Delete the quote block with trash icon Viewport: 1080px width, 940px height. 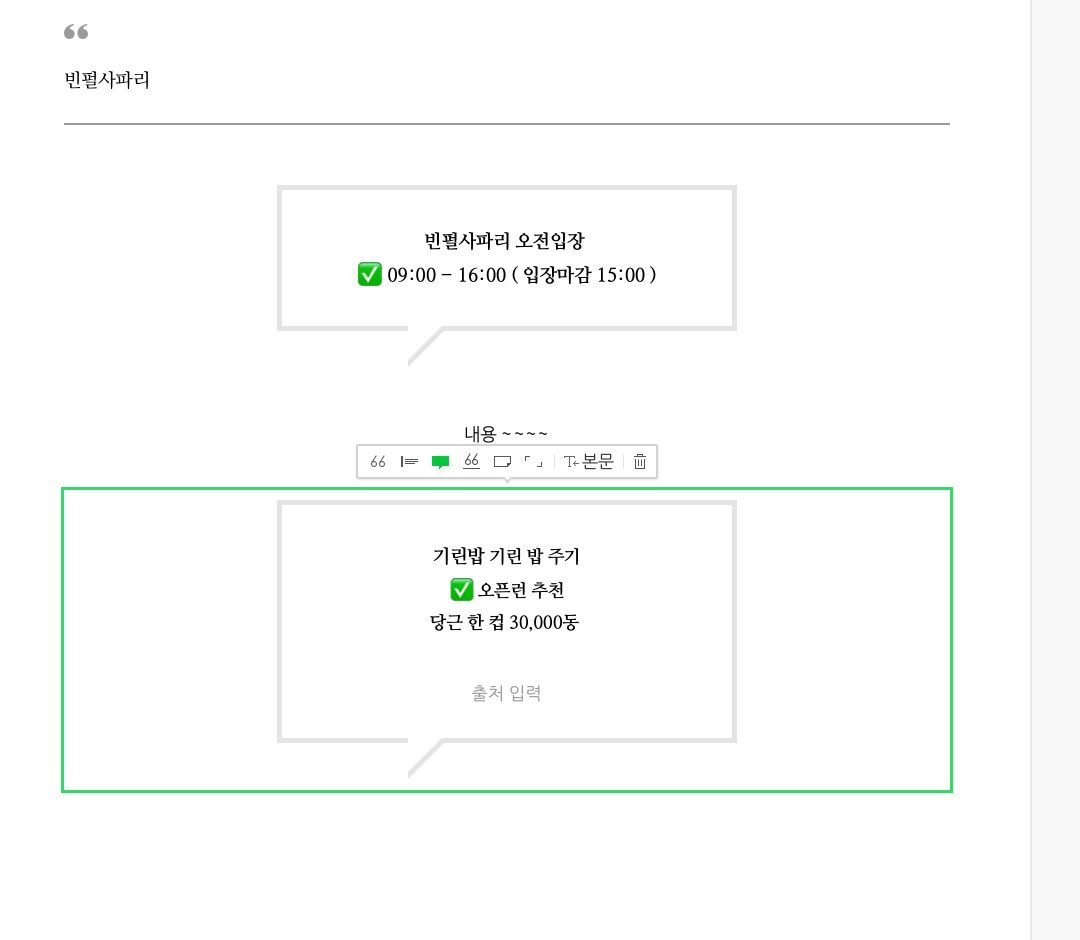640,461
